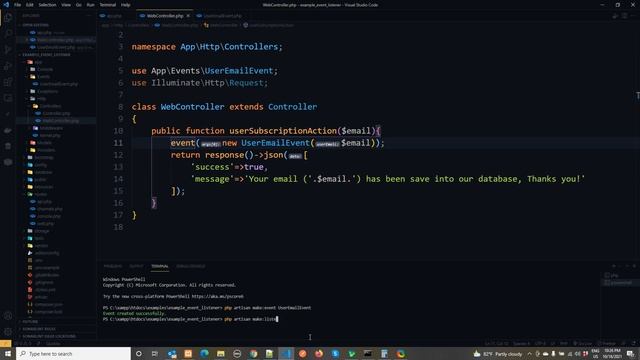Open Task View from the taskbar

tap(155, 353)
